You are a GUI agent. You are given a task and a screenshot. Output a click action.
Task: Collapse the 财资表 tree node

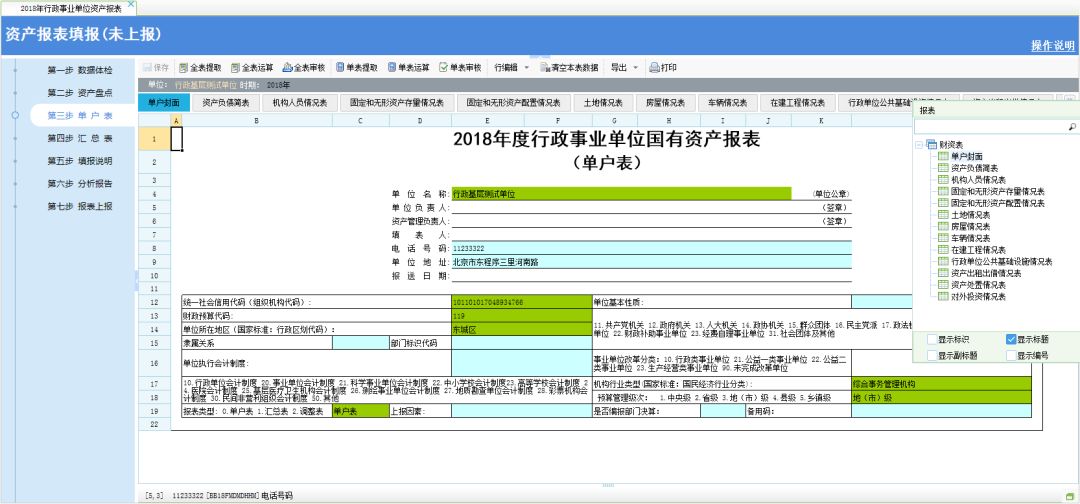tap(919, 145)
